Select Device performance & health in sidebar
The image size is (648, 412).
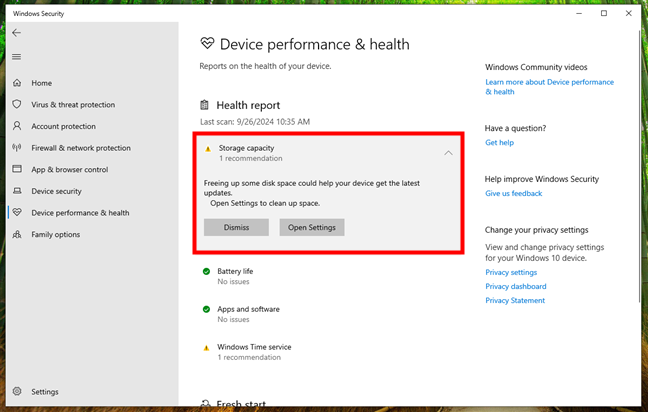[x=81, y=213]
